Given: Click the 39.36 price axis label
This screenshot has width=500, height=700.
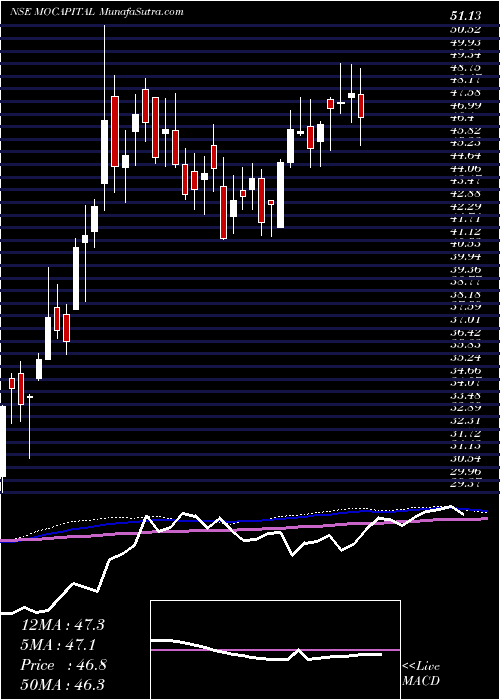Looking at the screenshot, I should 465,270.
